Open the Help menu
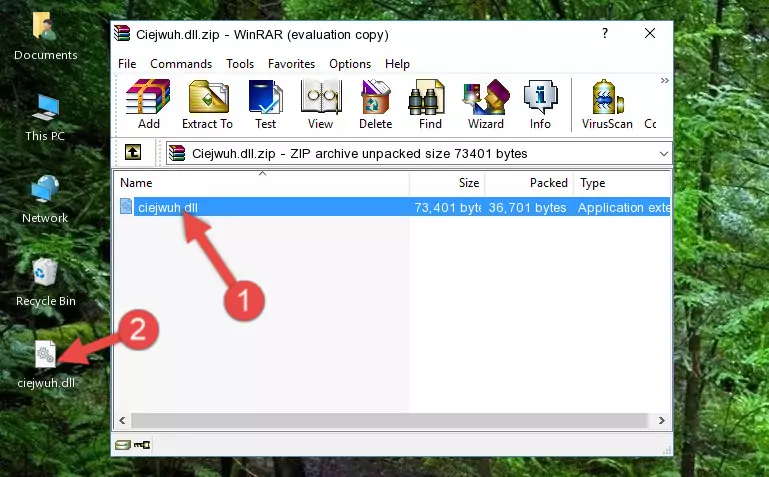 click(x=397, y=64)
